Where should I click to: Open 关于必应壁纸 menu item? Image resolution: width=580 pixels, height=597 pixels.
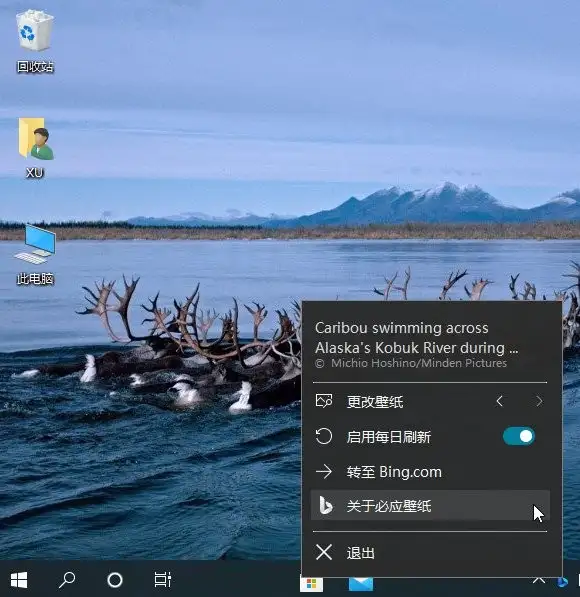(x=430, y=506)
